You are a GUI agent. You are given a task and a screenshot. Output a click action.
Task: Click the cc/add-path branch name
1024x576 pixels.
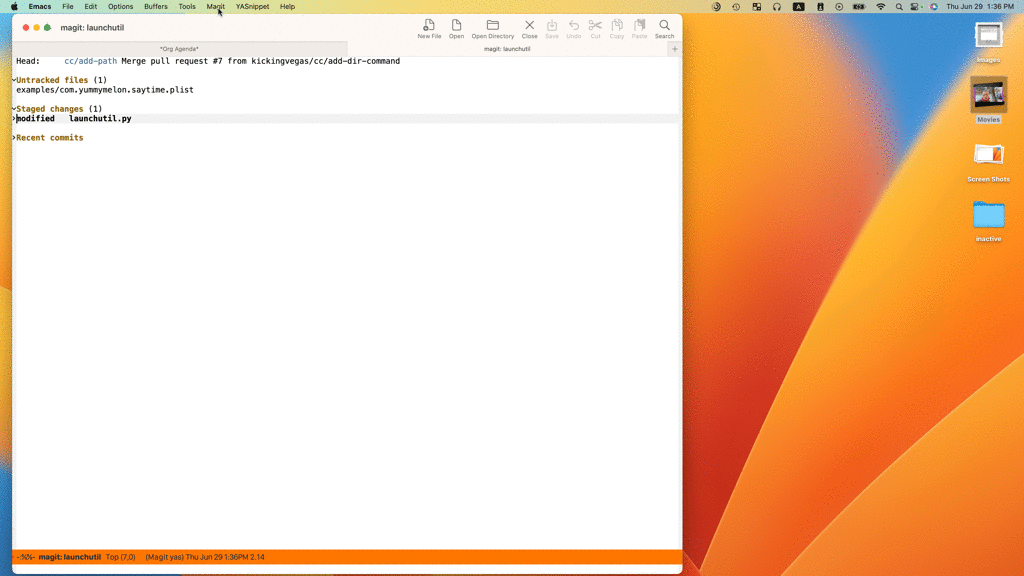click(91, 61)
